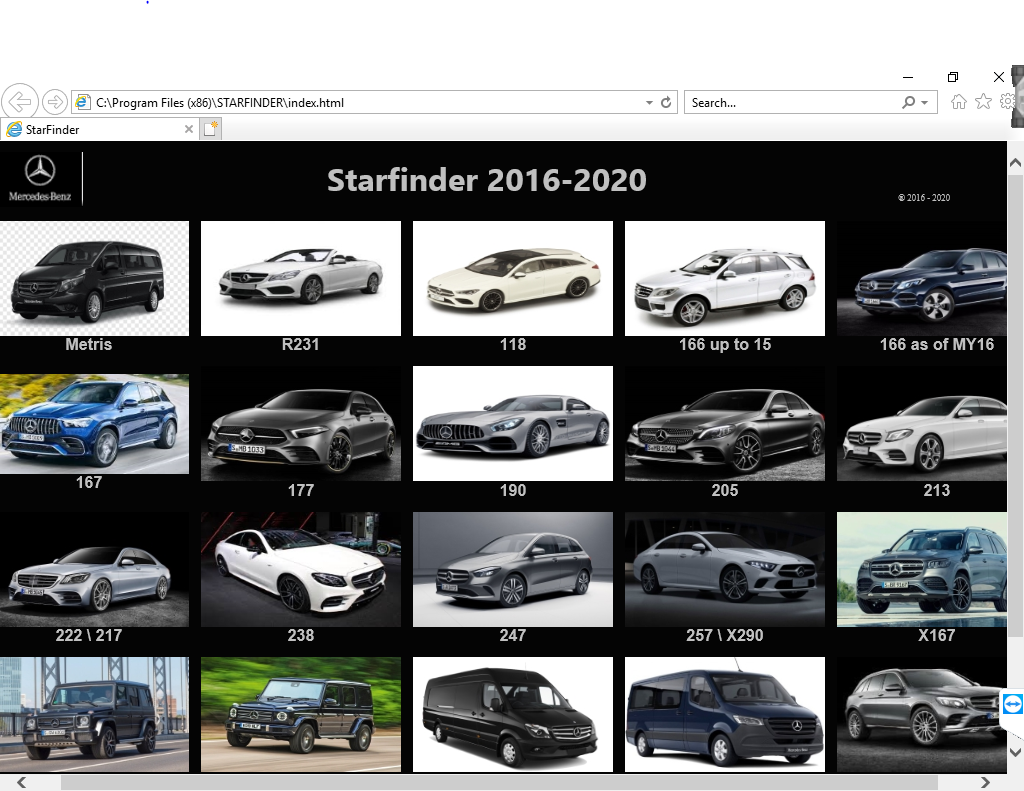
Task: Open Favorites star icon
Action: coord(983,102)
